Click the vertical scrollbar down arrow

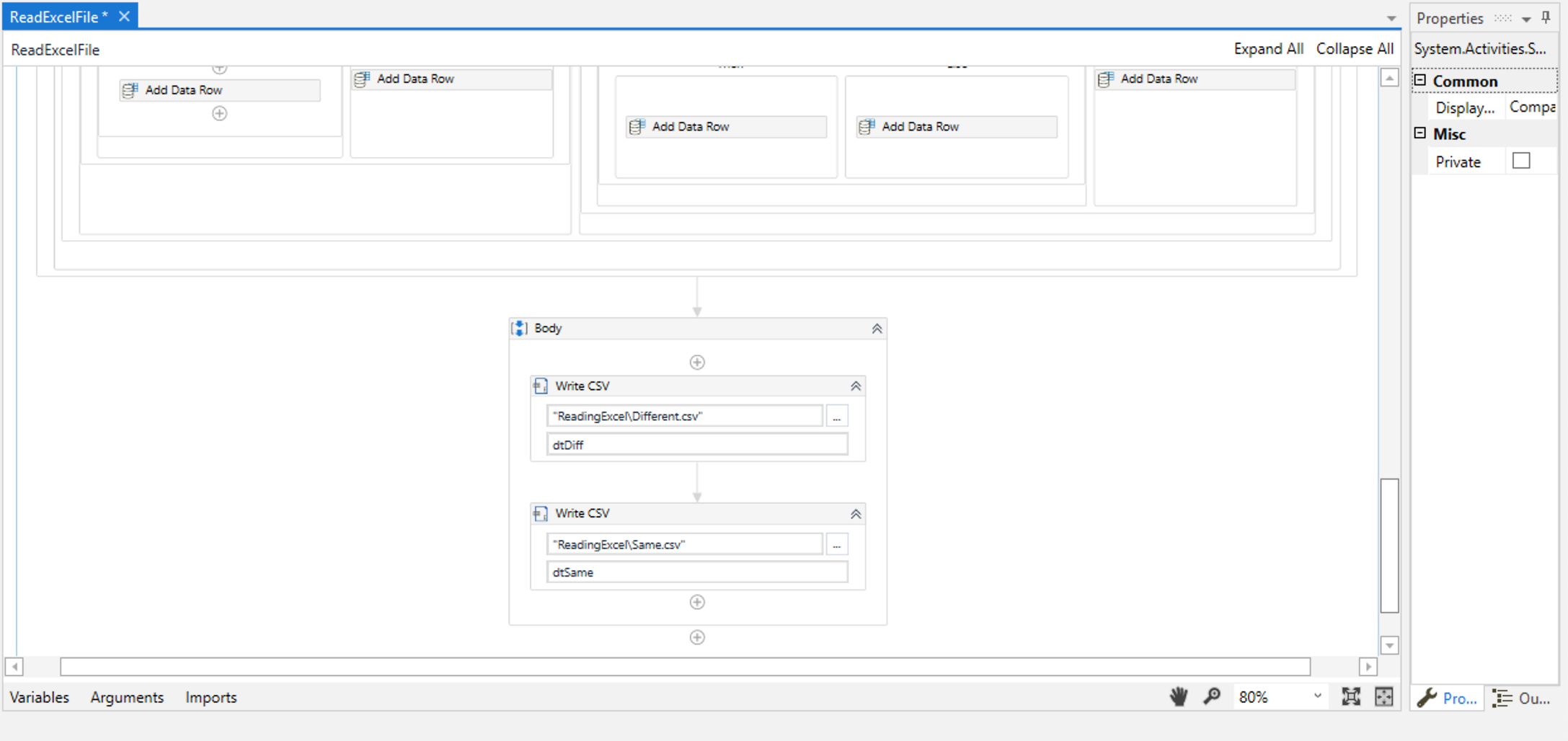[x=1389, y=644]
